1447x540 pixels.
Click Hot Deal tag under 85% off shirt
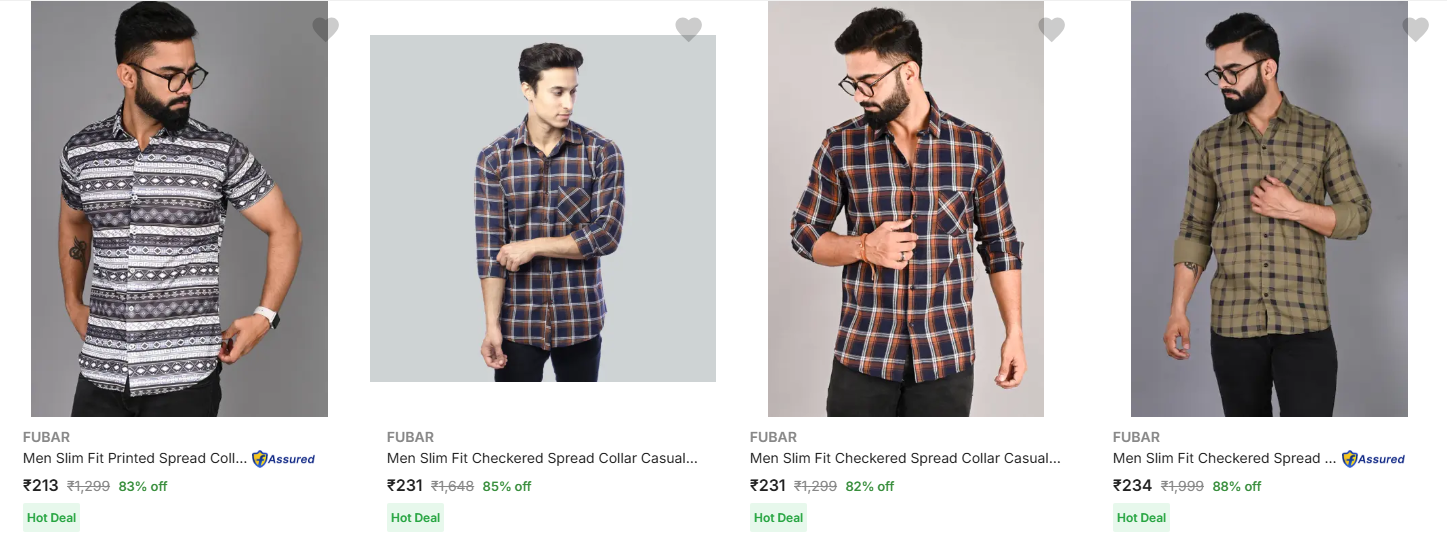click(415, 517)
